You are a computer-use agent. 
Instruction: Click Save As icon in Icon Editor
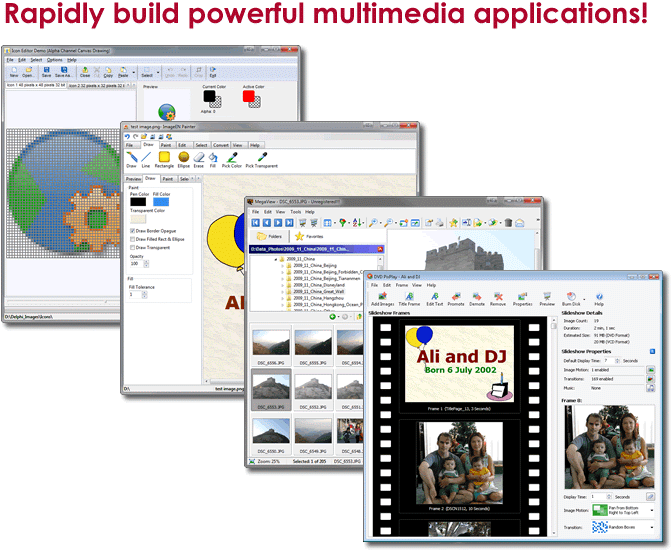64,70
